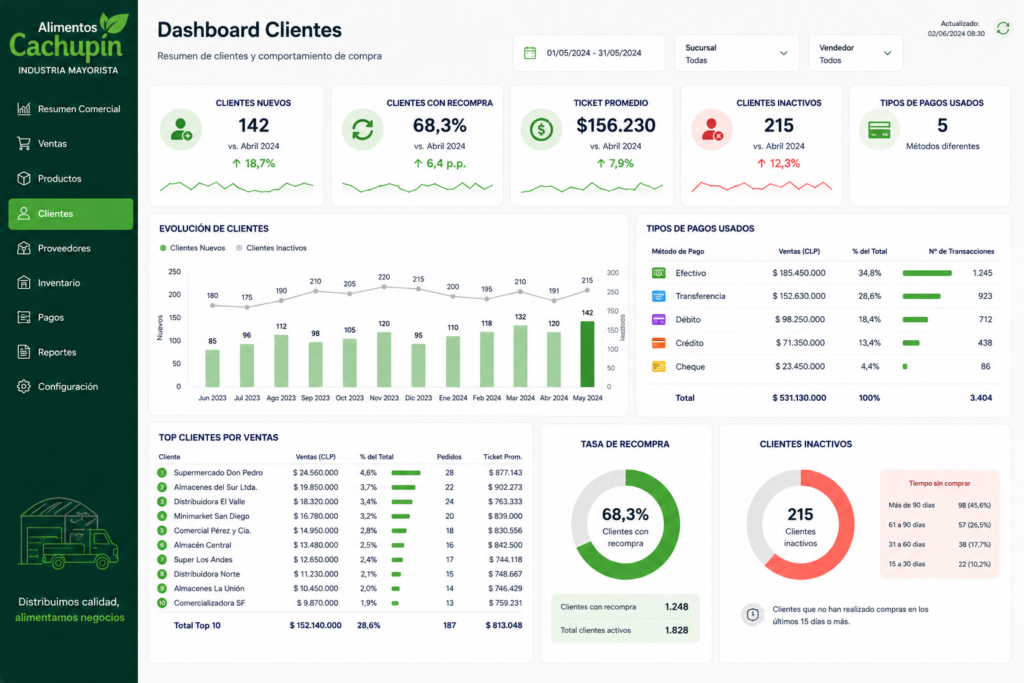Click Clientes Nuevos sparkline trend

236,187
